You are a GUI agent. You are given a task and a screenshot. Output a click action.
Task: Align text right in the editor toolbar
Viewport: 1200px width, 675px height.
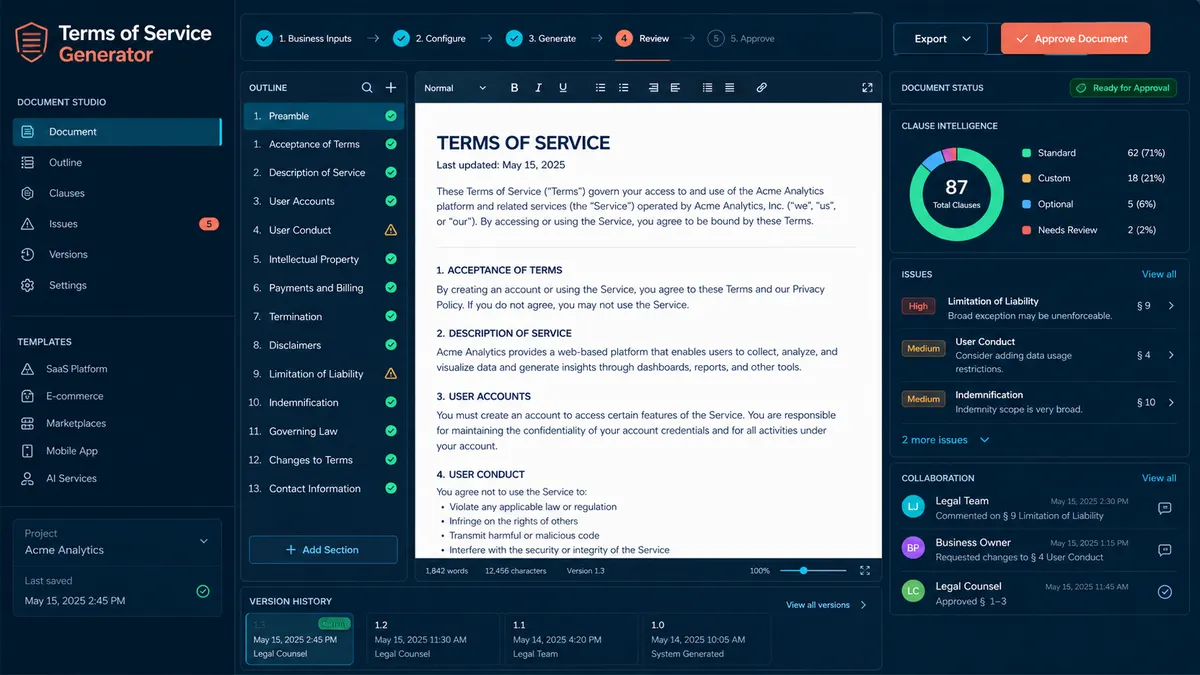click(653, 88)
